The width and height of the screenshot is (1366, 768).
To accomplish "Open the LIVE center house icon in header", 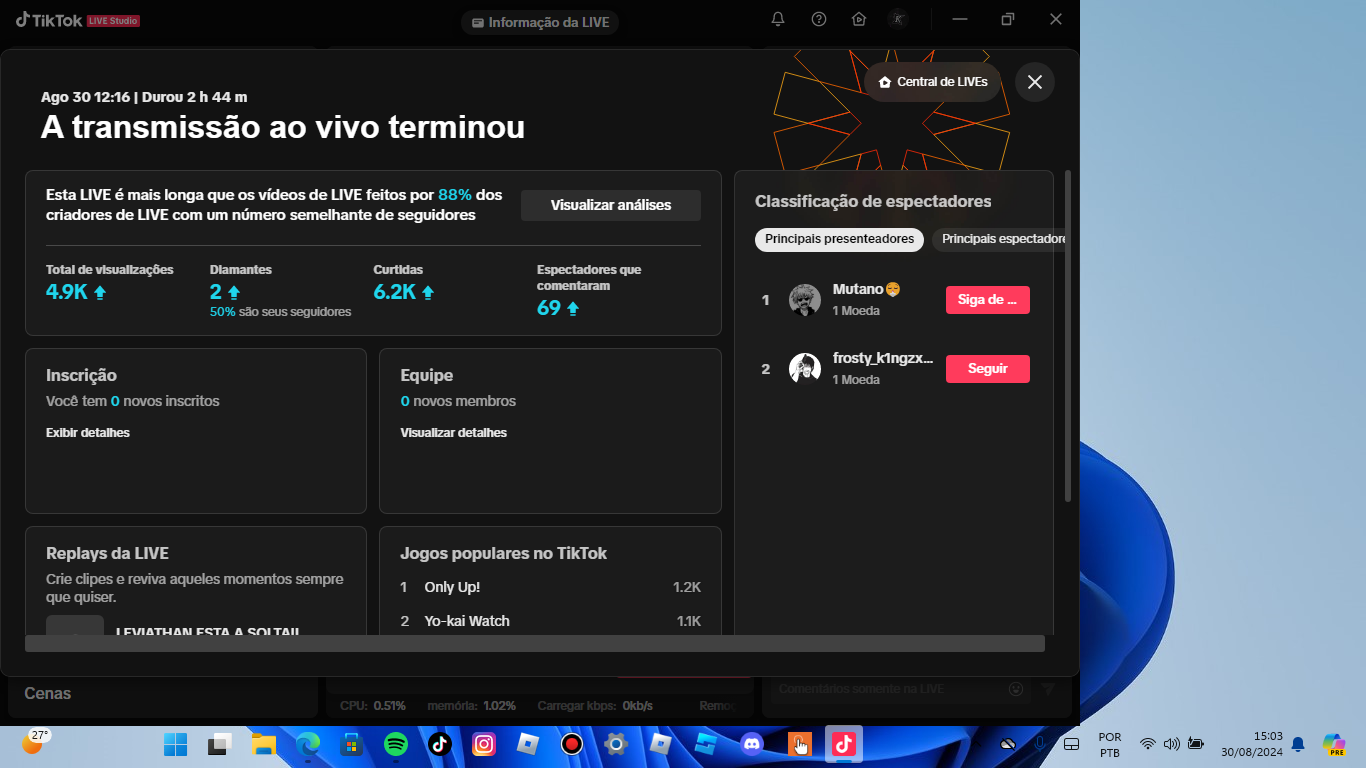I will (859, 19).
